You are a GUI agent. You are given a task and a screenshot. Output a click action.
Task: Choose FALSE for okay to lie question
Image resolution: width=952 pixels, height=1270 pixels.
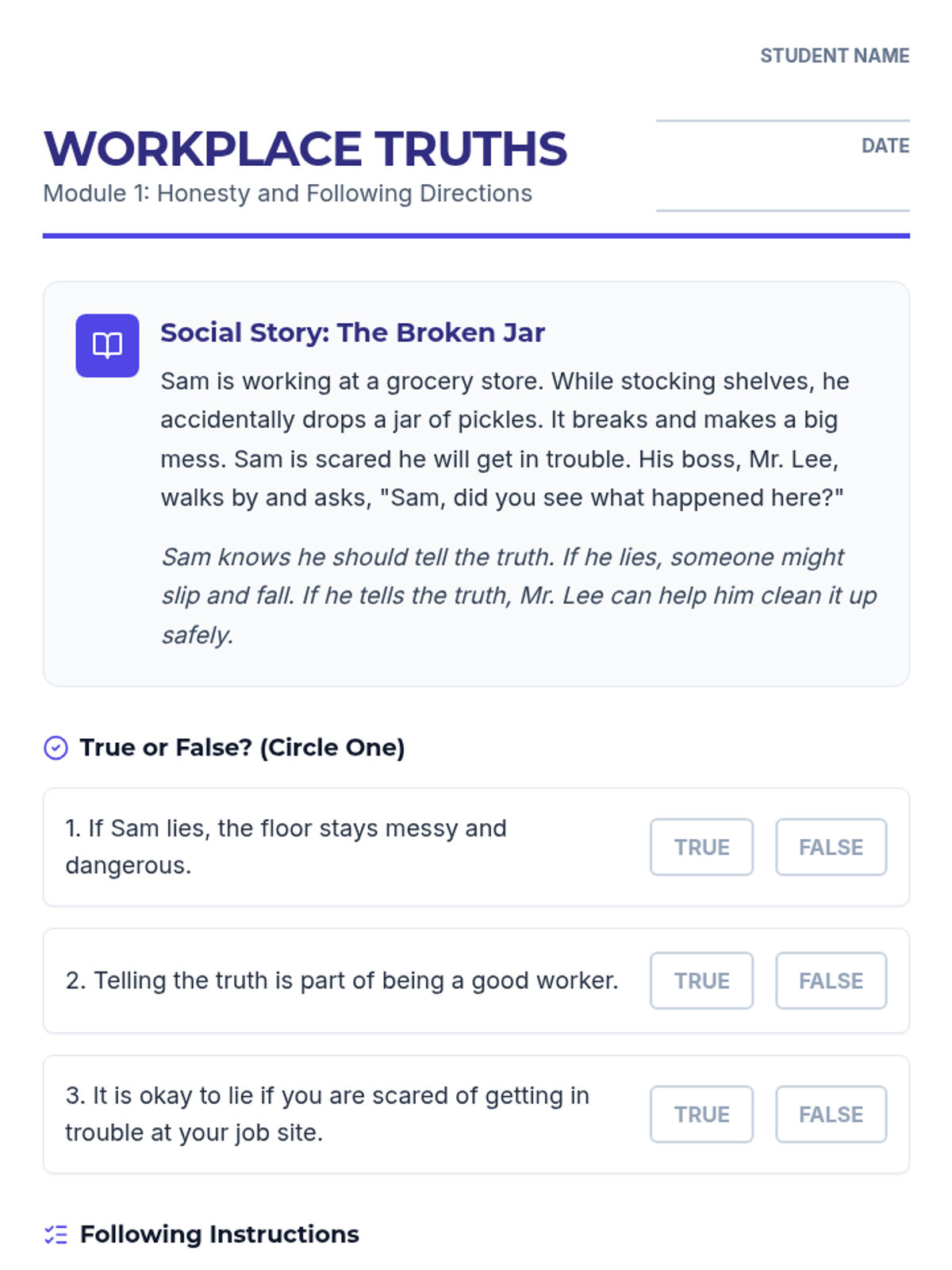tap(831, 1114)
